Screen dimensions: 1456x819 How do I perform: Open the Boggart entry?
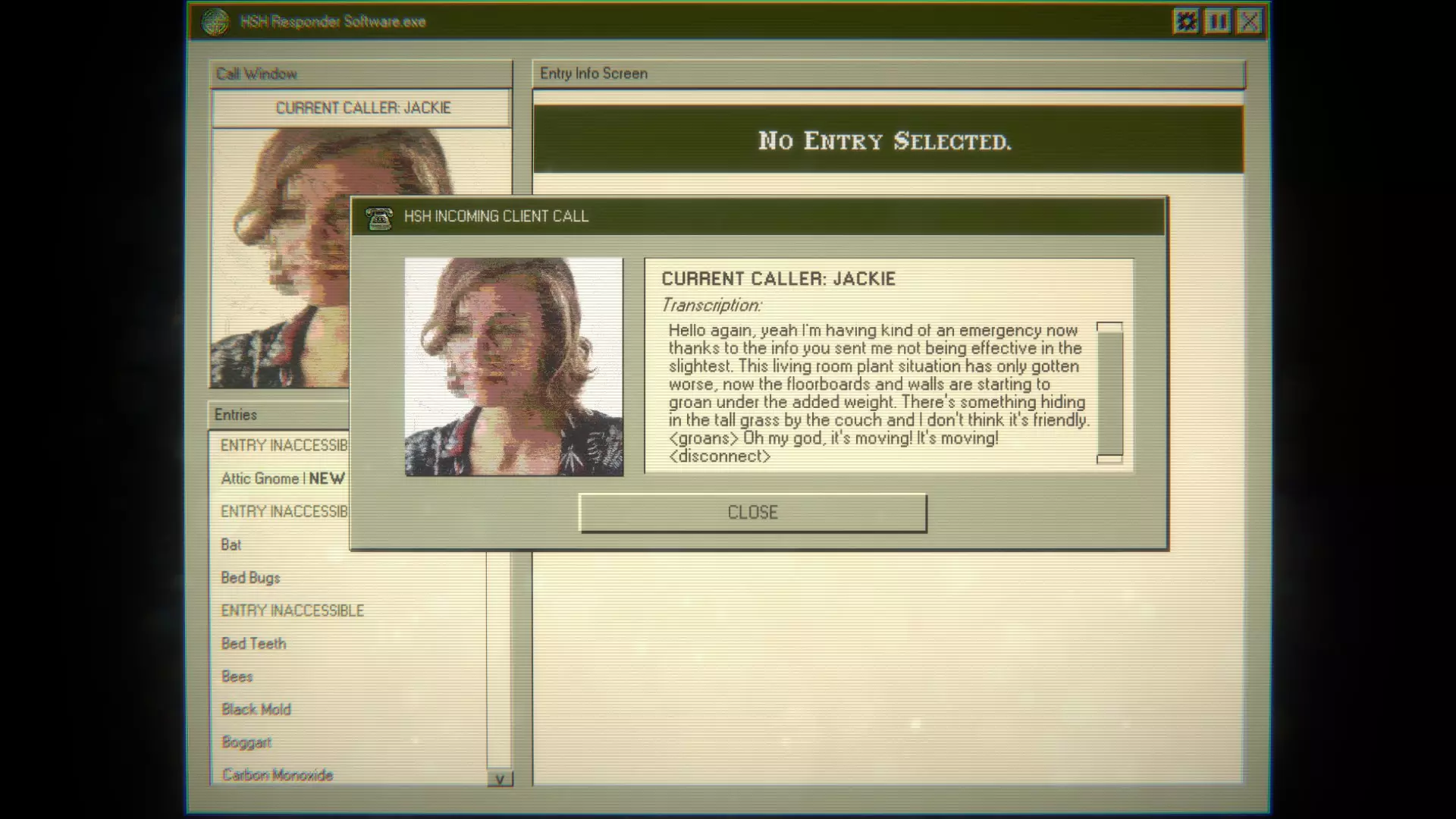pyautogui.click(x=246, y=742)
